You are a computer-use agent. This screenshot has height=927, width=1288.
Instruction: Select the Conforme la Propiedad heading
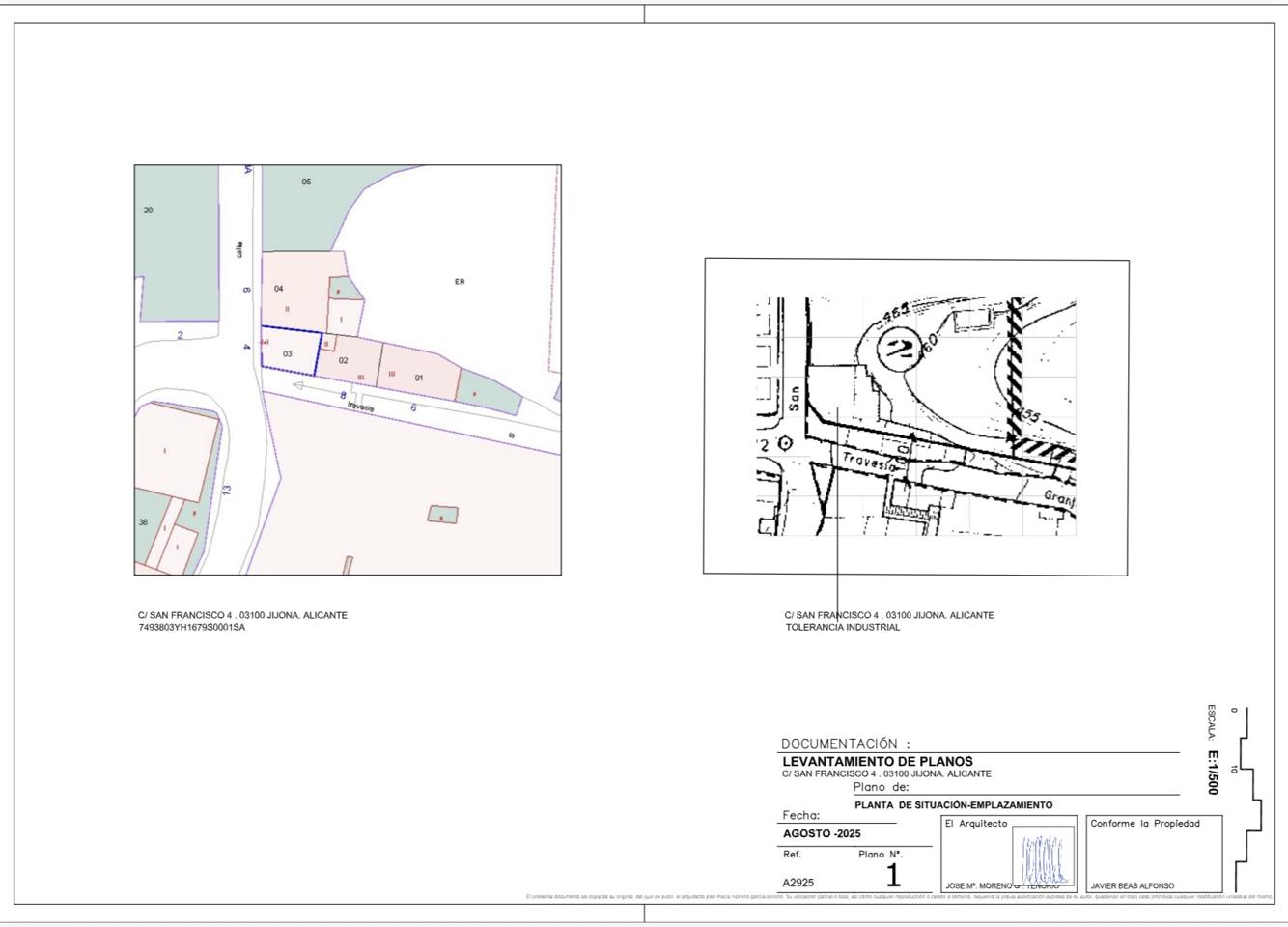(1145, 824)
